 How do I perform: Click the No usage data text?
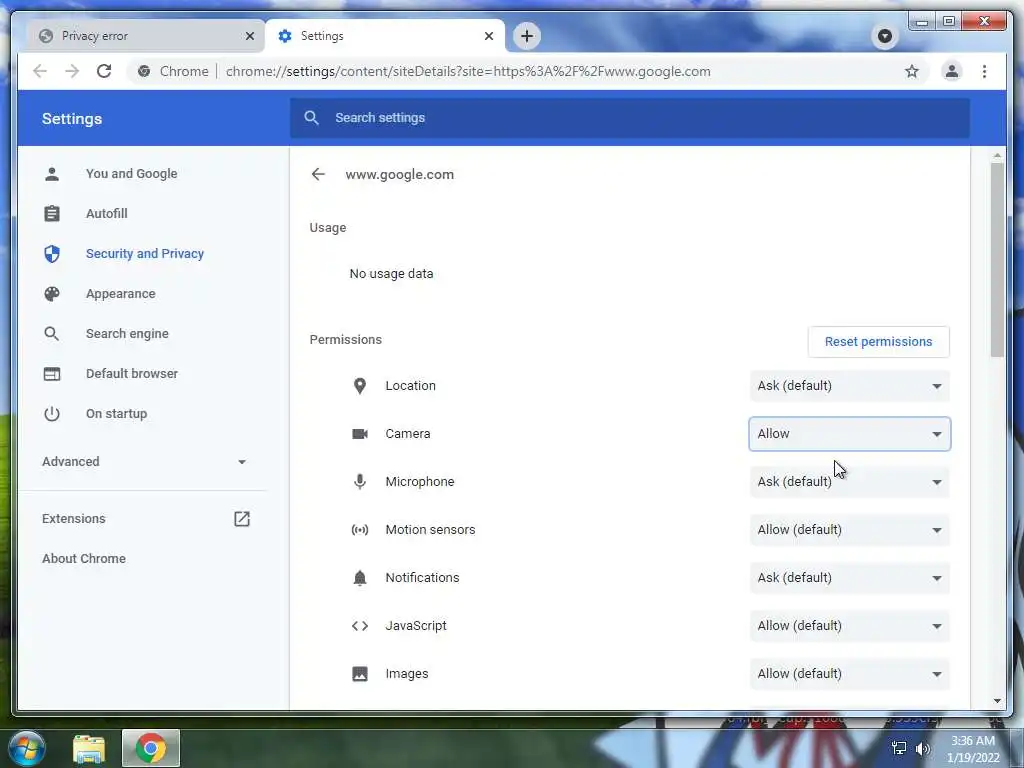click(x=391, y=274)
